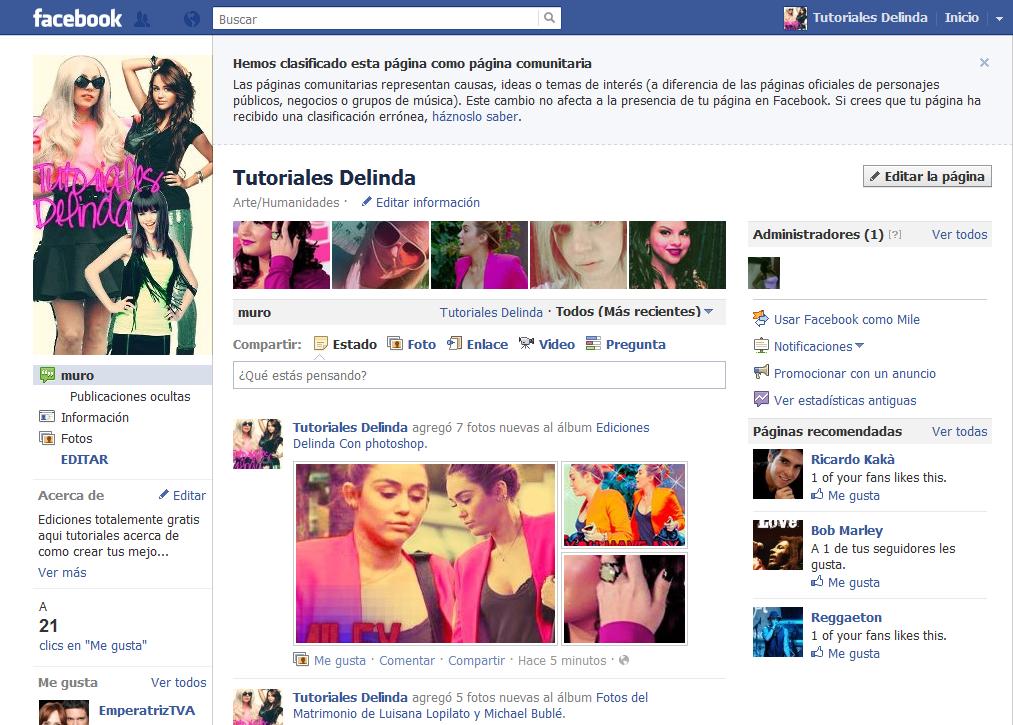Click EDITAR in the sidebar
The height and width of the screenshot is (725, 1013).
(85, 459)
